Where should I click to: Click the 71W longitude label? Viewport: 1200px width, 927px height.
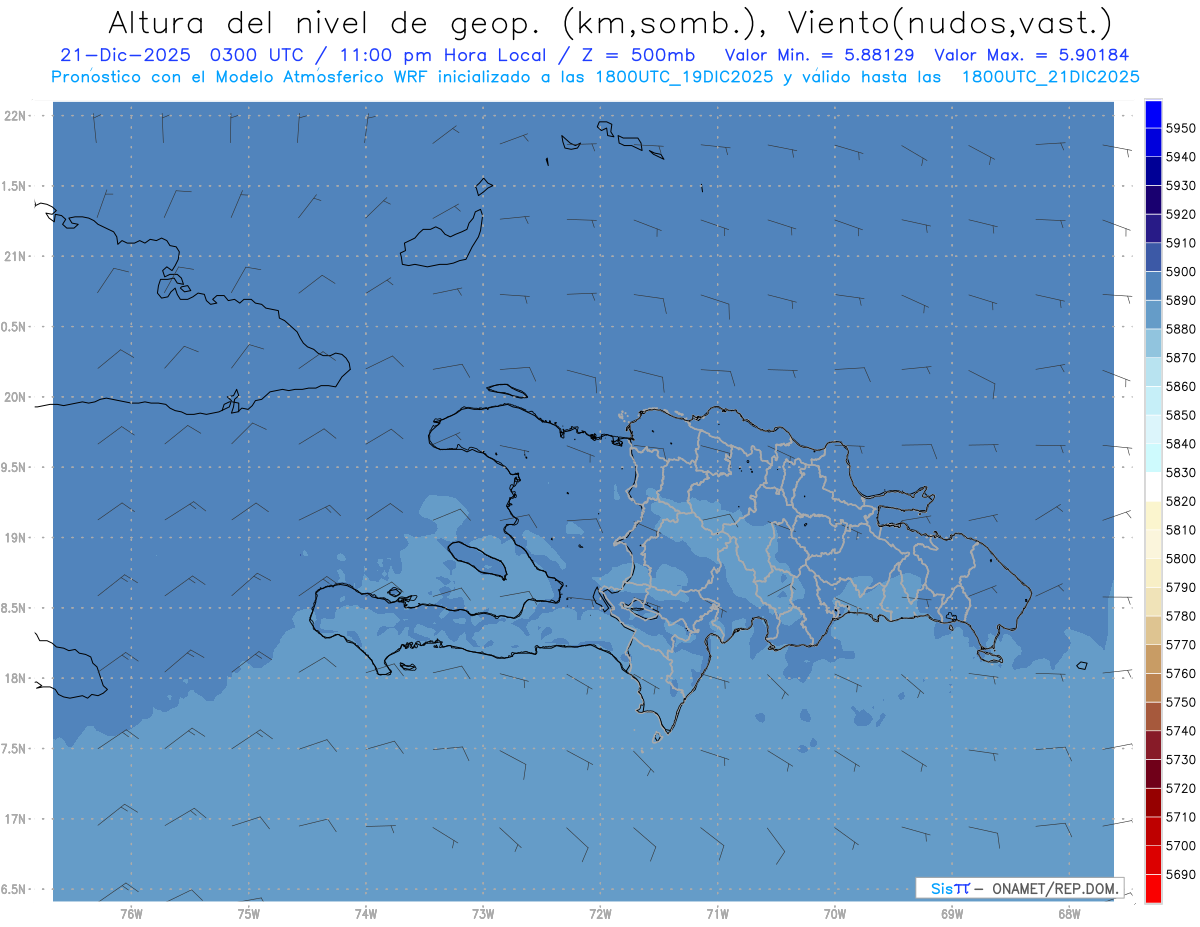point(717,913)
